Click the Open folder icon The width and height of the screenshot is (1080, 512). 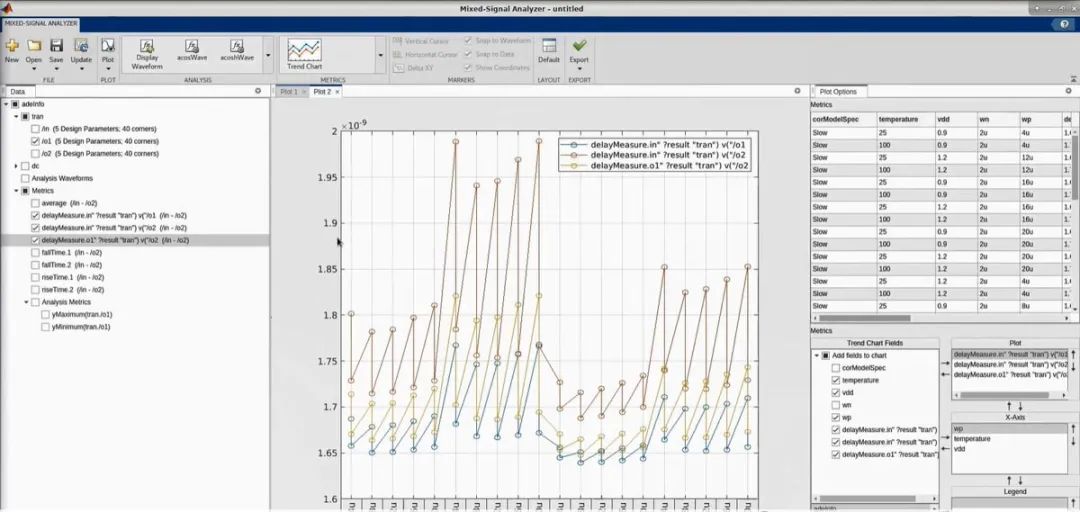point(34,46)
